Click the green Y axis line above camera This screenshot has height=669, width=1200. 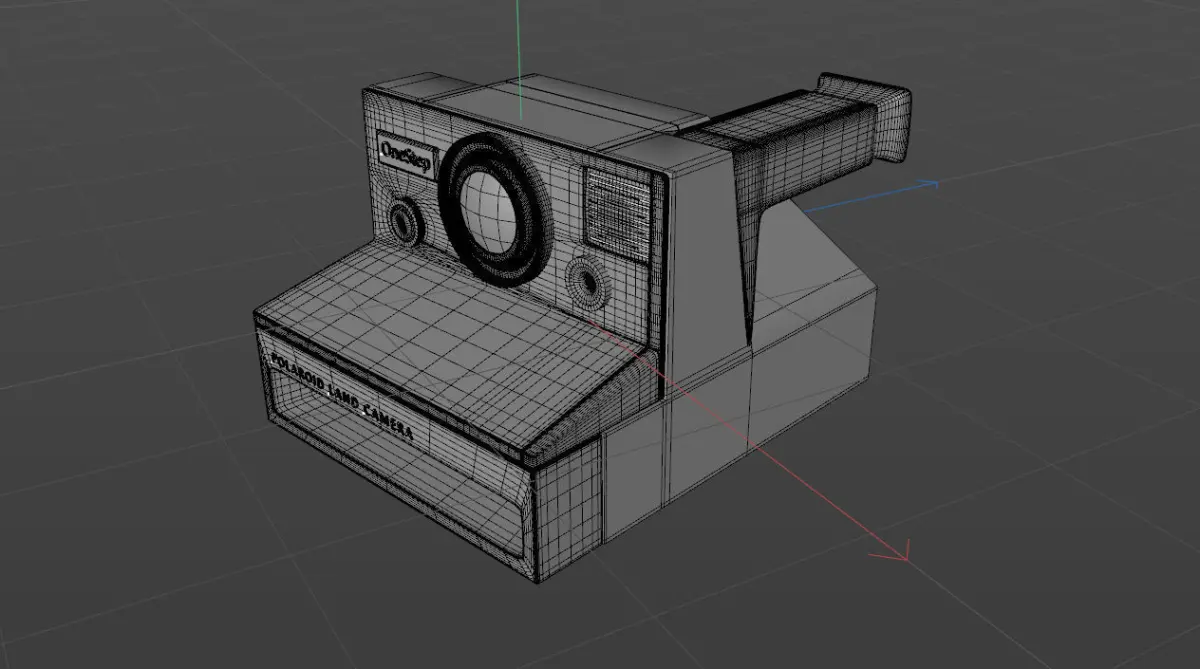[519, 62]
